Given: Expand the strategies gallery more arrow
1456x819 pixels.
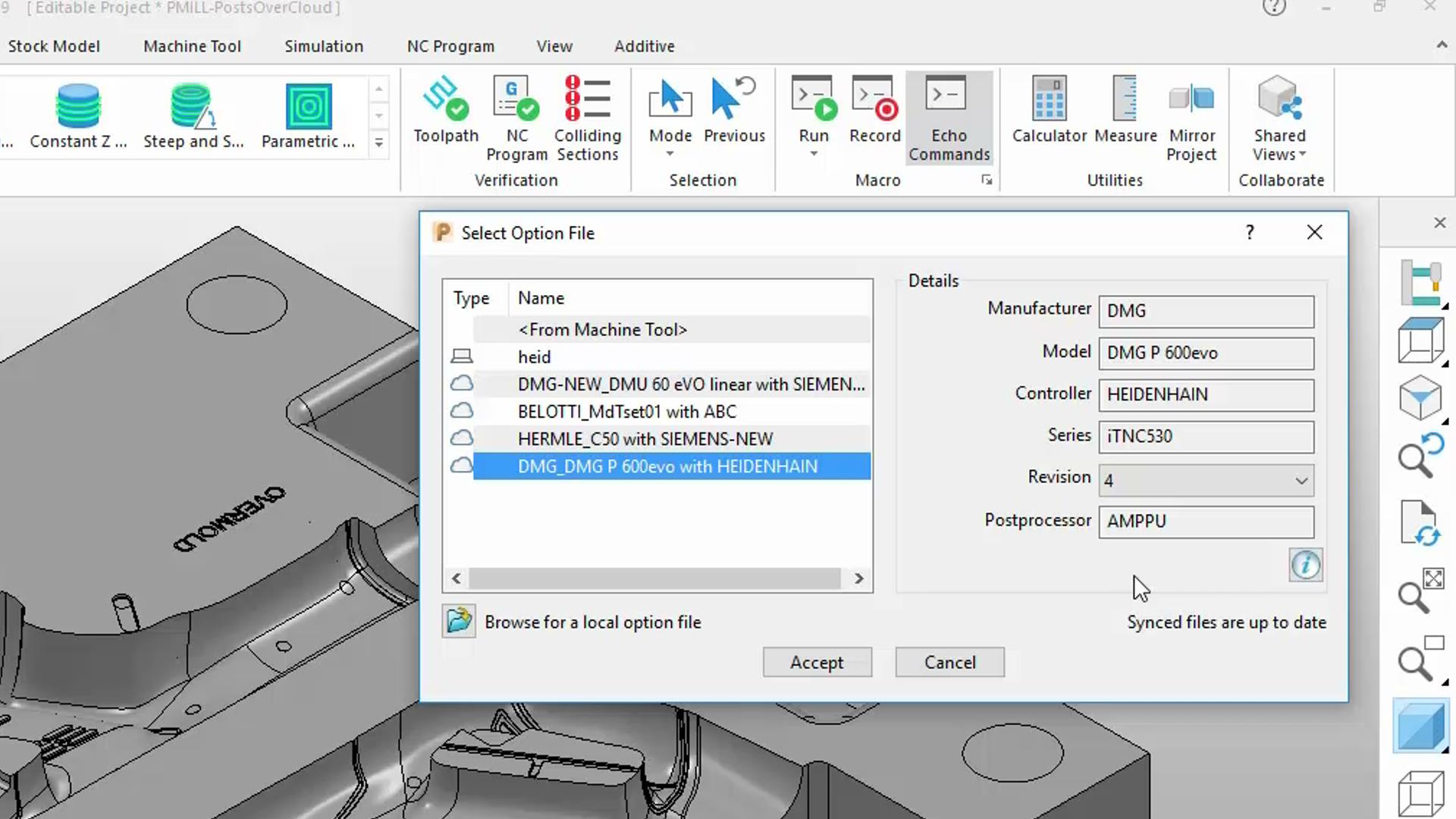Looking at the screenshot, I should pyautogui.click(x=378, y=143).
